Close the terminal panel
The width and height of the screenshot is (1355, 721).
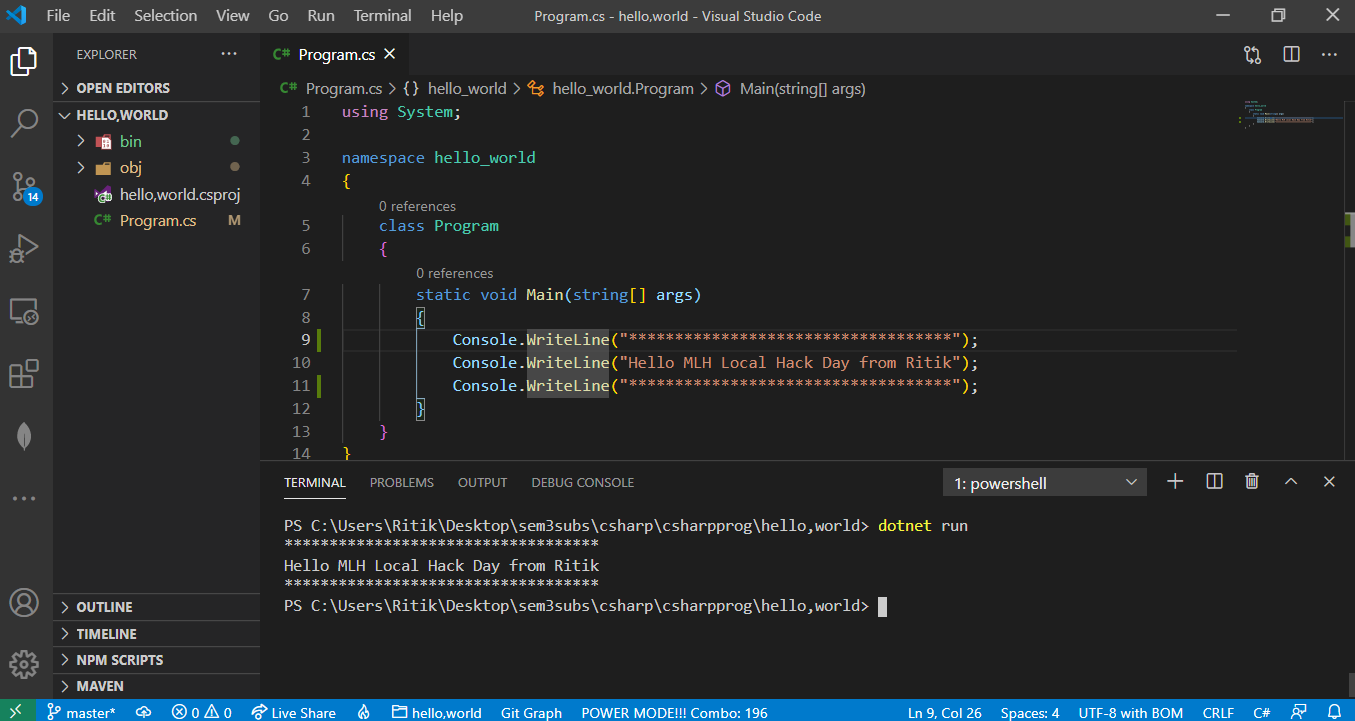click(1329, 481)
